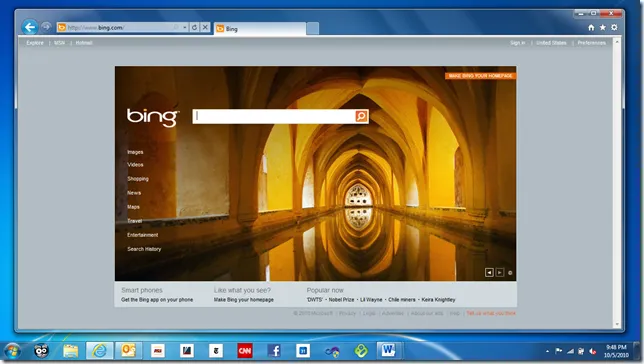The image size is (644, 364).
Task: Click the Bing logo
Action: tap(152, 117)
